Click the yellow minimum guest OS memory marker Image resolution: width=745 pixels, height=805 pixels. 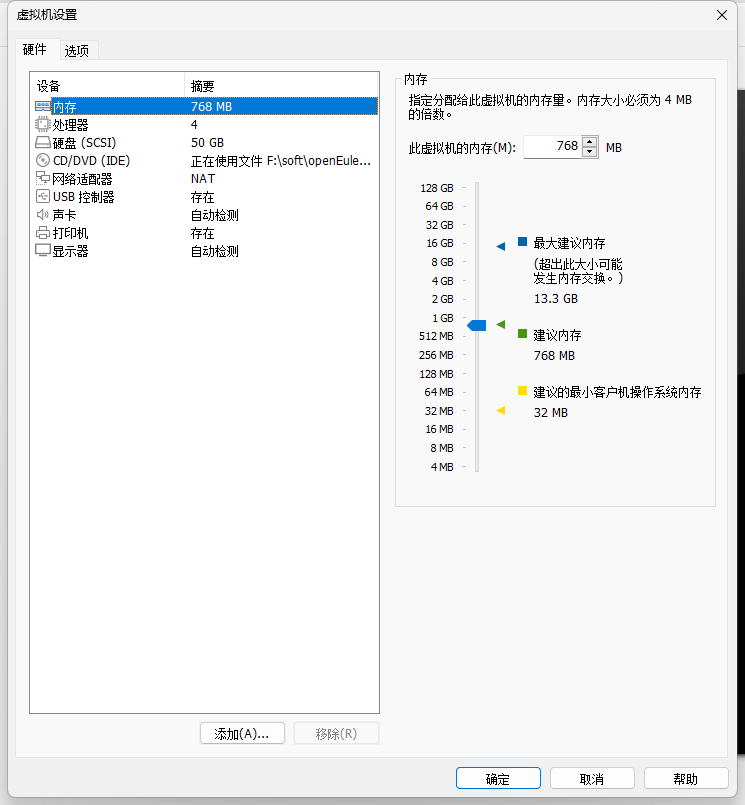[x=501, y=410]
